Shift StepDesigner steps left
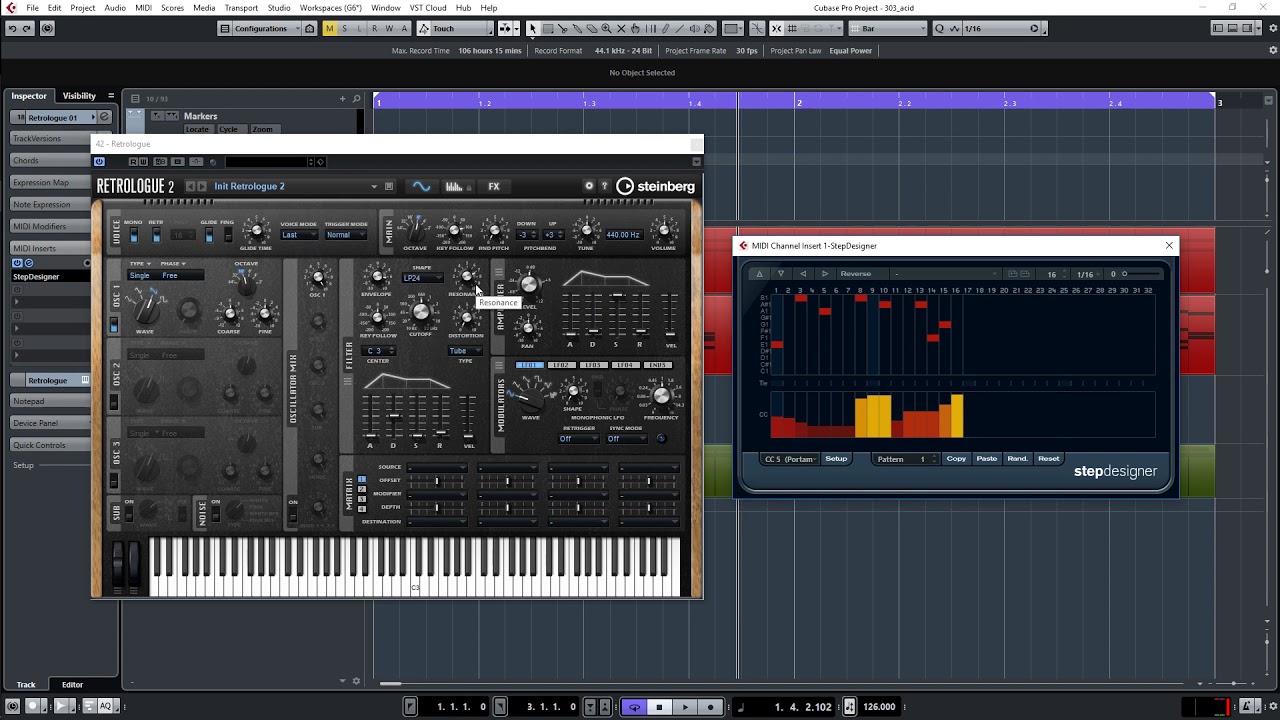Image resolution: width=1280 pixels, height=720 pixels. pos(803,274)
